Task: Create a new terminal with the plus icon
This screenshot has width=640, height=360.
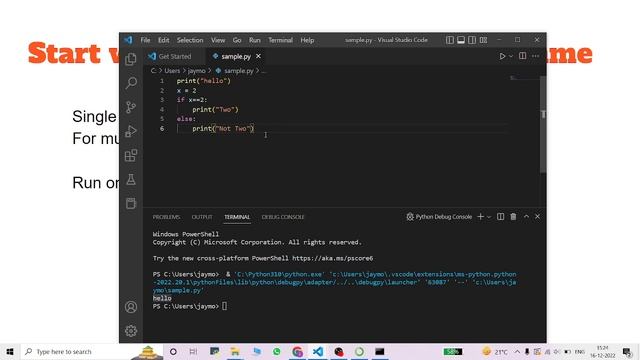Action: [x=480, y=217]
